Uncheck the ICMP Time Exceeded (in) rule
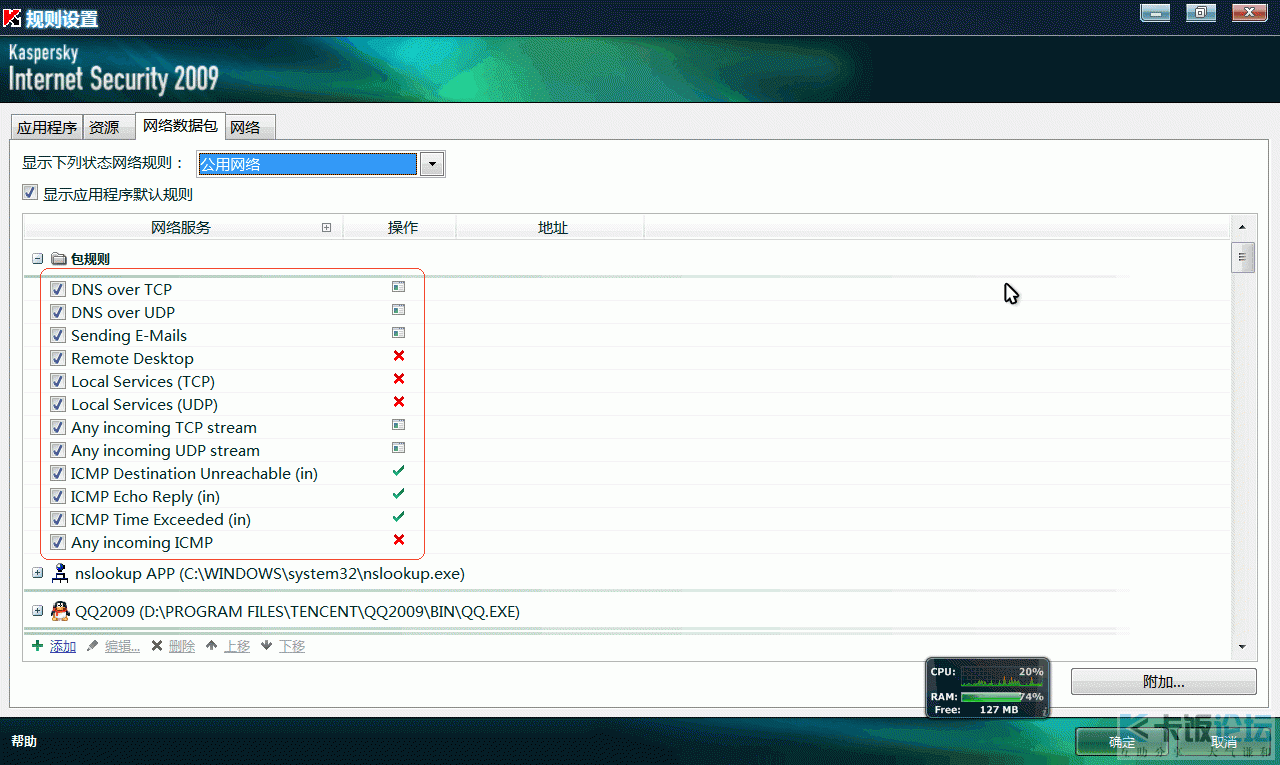The image size is (1280, 765). (x=58, y=519)
